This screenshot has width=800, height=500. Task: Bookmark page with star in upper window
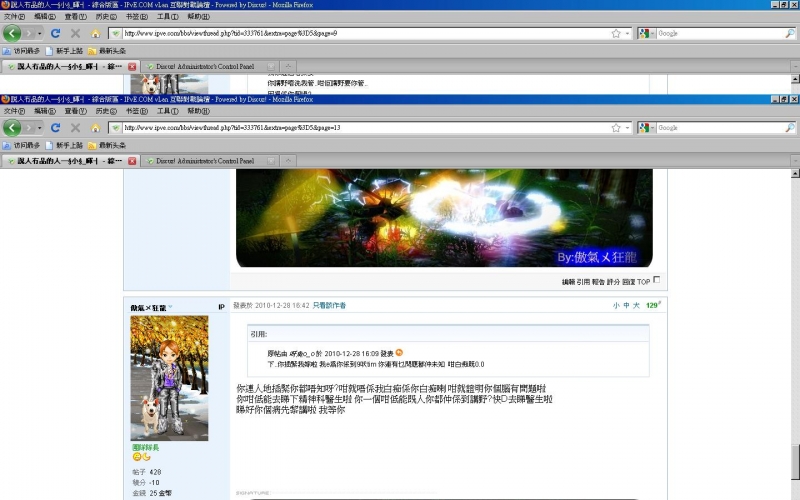click(616, 33)
